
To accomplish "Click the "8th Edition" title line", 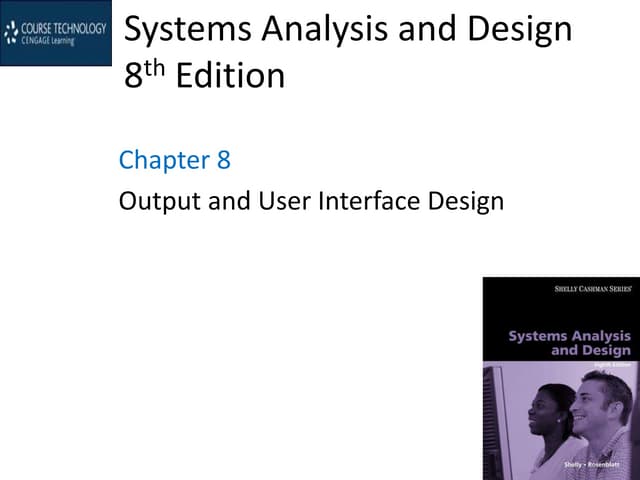I will tap(204, 76).
